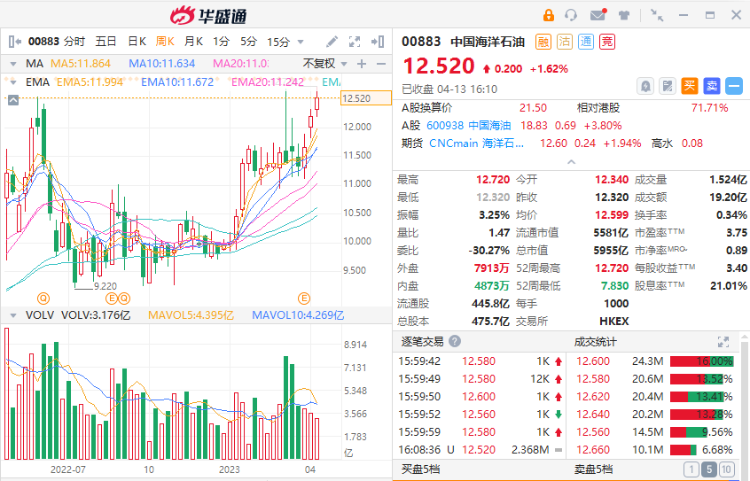
Task: Click the 竞 auction badge
Action: click(x=607, y=42)
